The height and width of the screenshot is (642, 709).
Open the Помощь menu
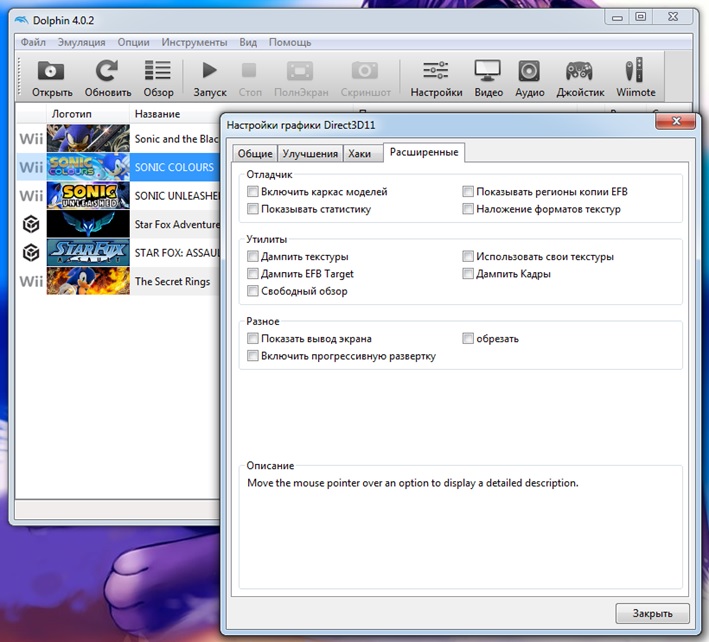point(290,42)
